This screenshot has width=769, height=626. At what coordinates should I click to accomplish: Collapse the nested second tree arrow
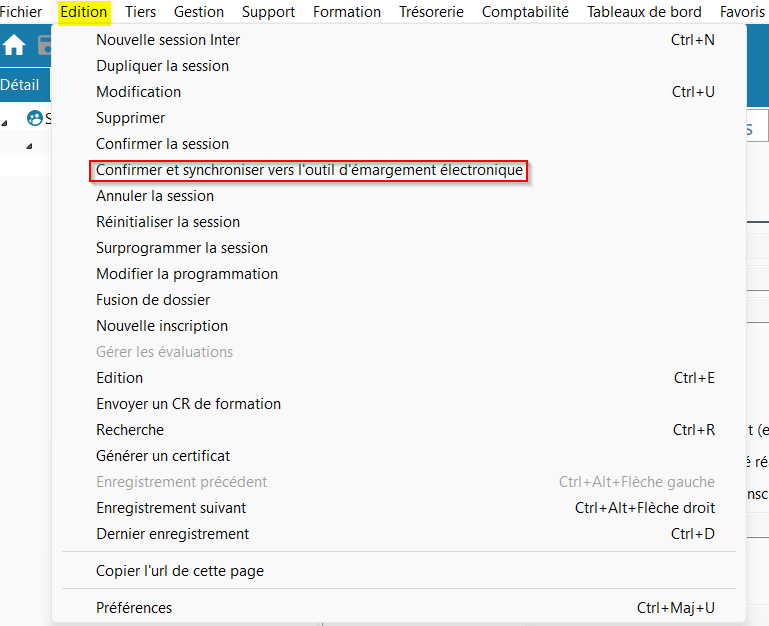[x=28, y=146]
